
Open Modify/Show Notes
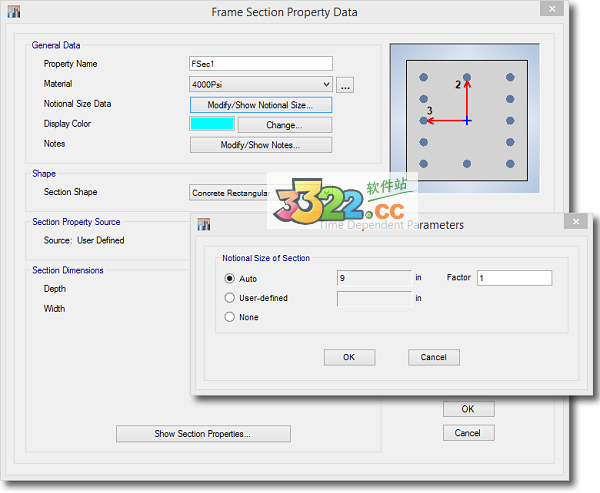[x=261, y=145]
